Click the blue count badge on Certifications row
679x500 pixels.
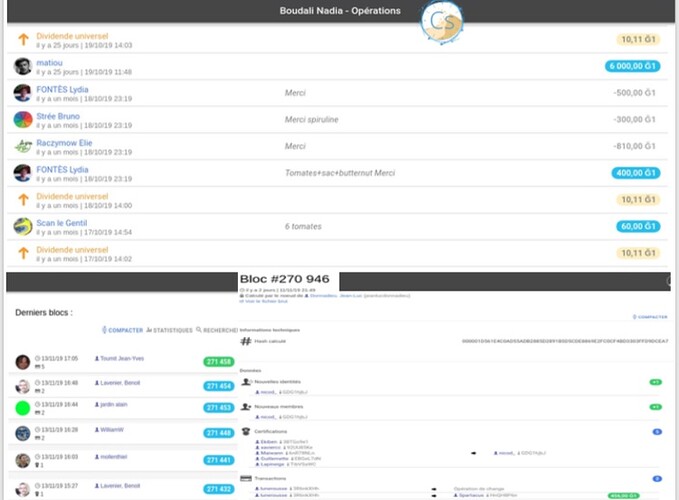[x=657, y=432]
